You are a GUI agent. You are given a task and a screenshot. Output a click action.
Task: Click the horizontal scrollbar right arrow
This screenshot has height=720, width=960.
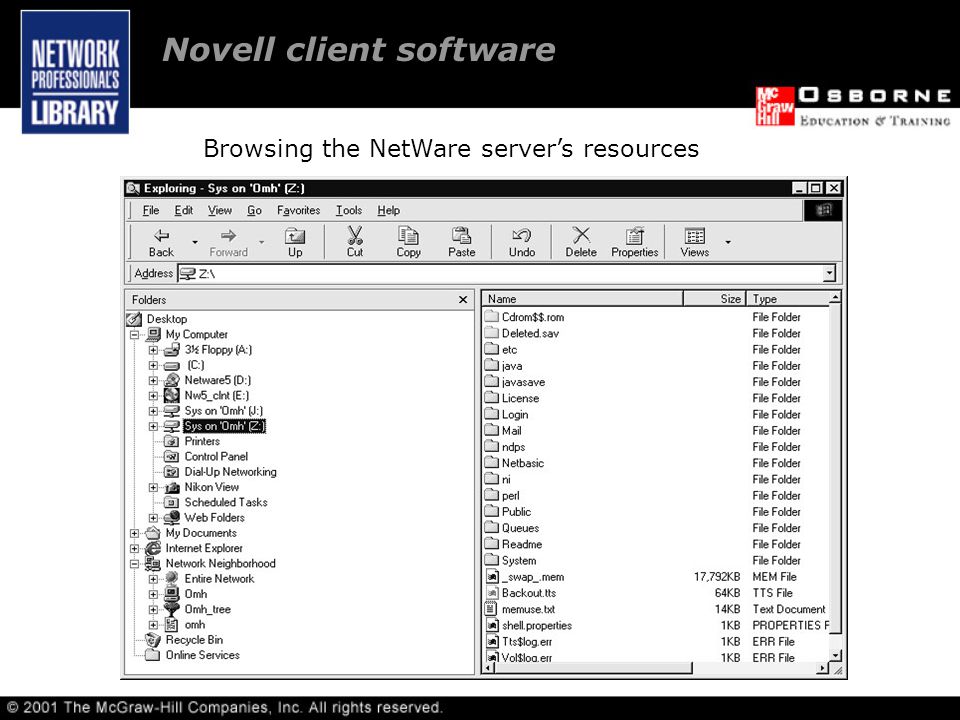click(822, 669)
